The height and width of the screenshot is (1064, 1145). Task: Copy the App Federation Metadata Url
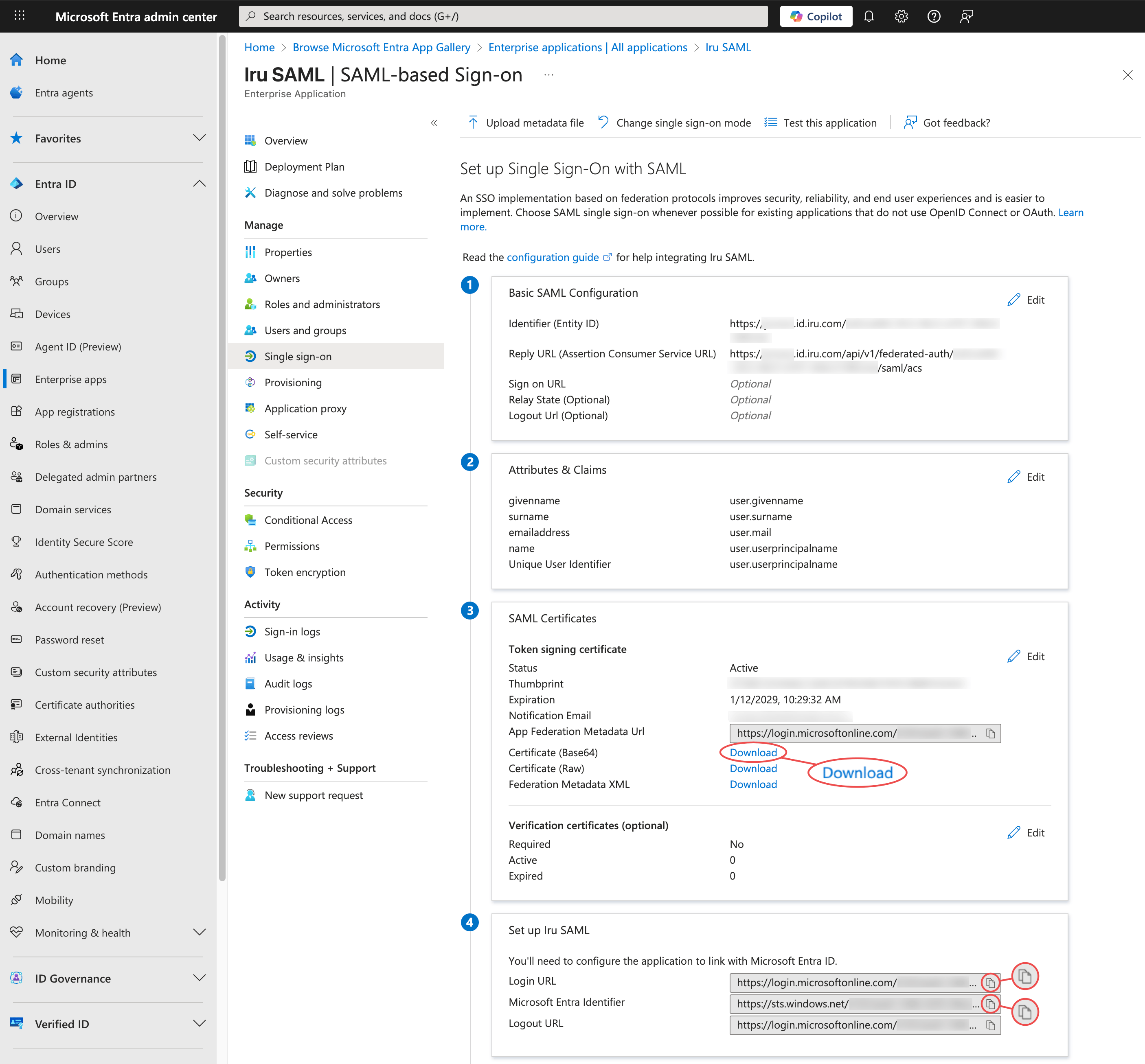click(990, 733)
